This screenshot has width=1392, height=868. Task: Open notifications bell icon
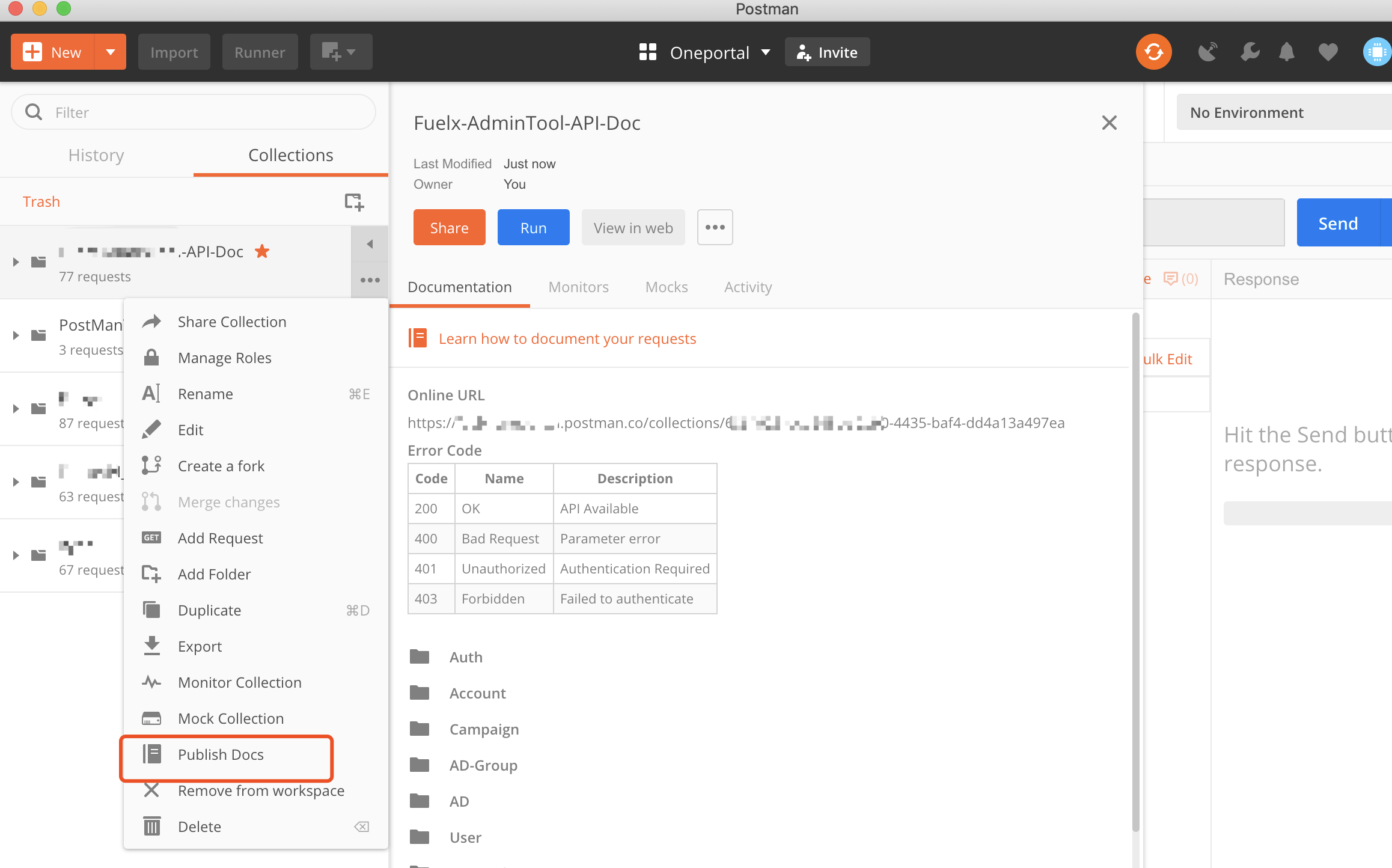[1287, 52]
